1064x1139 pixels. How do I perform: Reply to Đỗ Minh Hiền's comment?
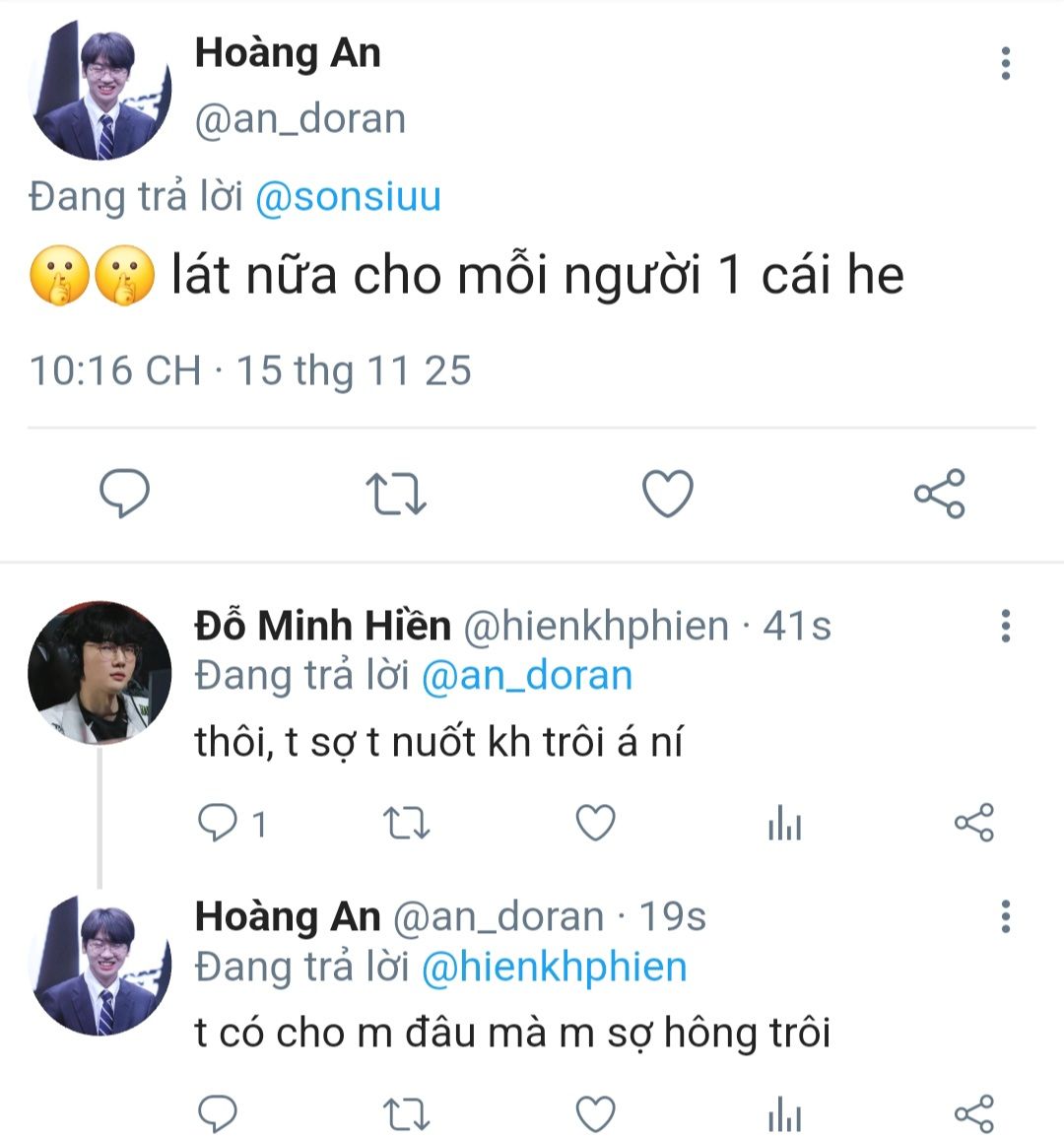pyautogui.click(x=217, y=823)
